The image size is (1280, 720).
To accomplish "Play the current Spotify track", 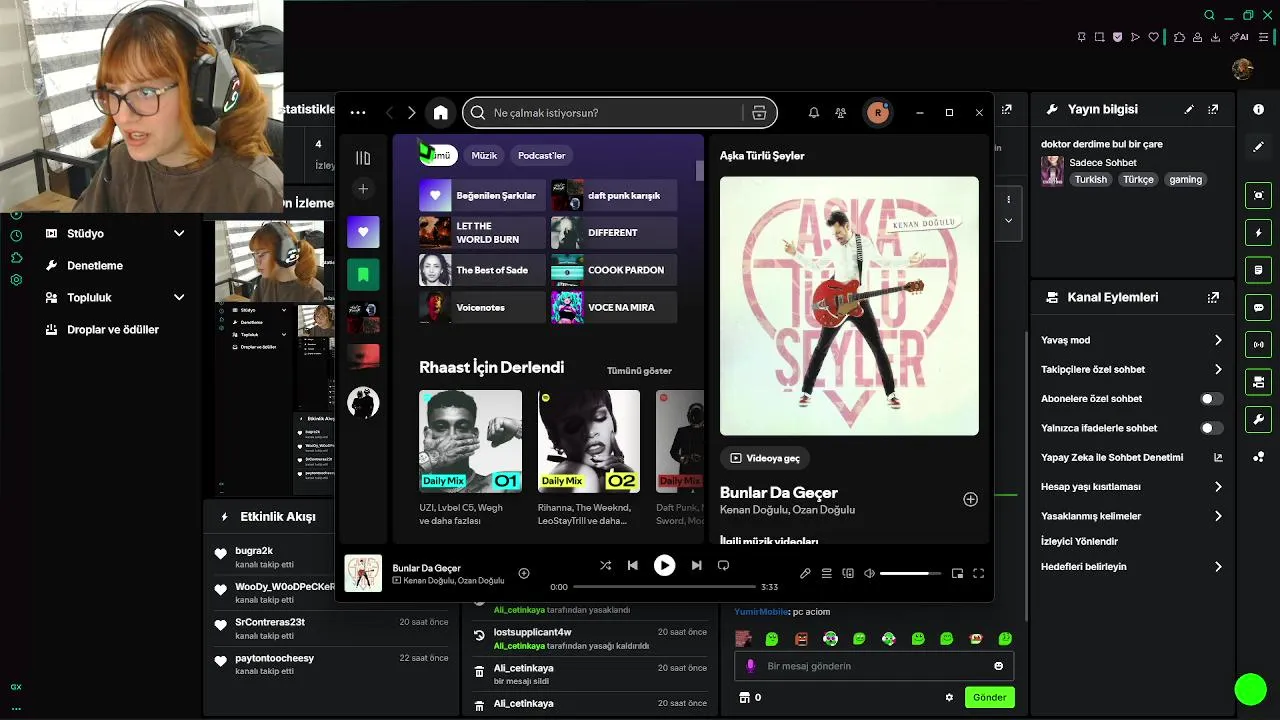I will coord(664,565).
